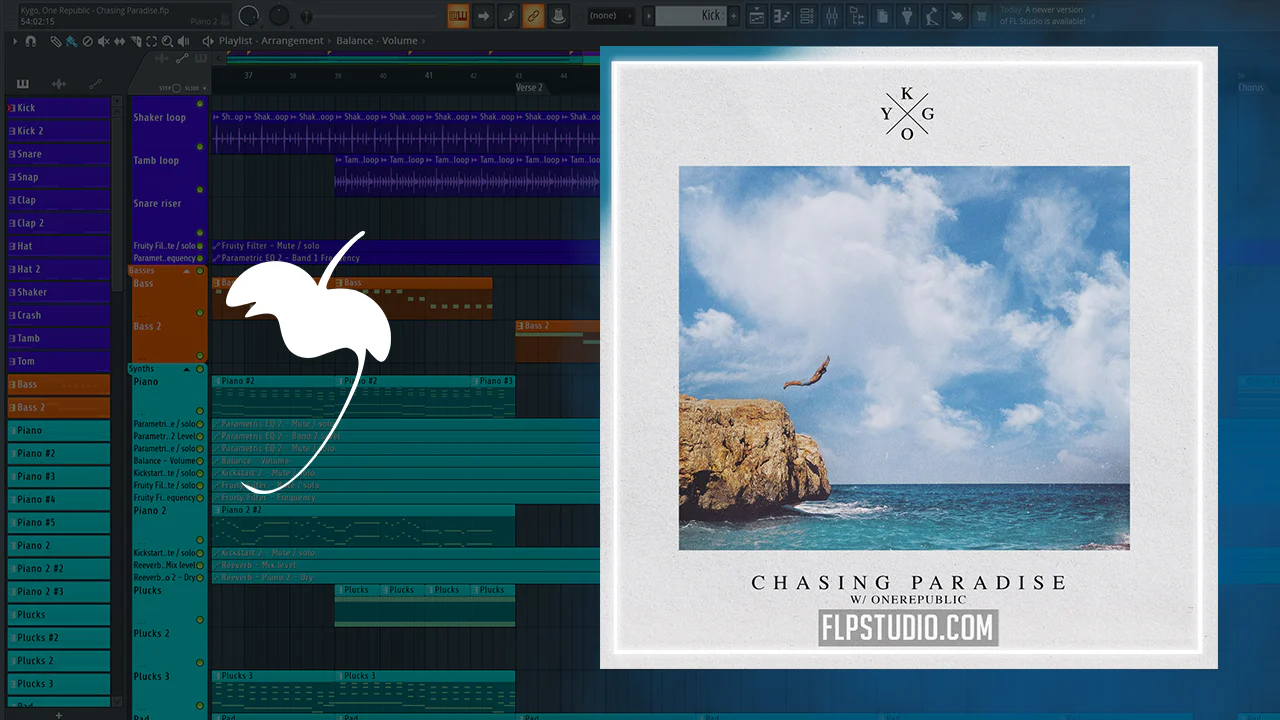Click bar 41 on the timeline ruler

pyautogui.click(x=429, y=75)
